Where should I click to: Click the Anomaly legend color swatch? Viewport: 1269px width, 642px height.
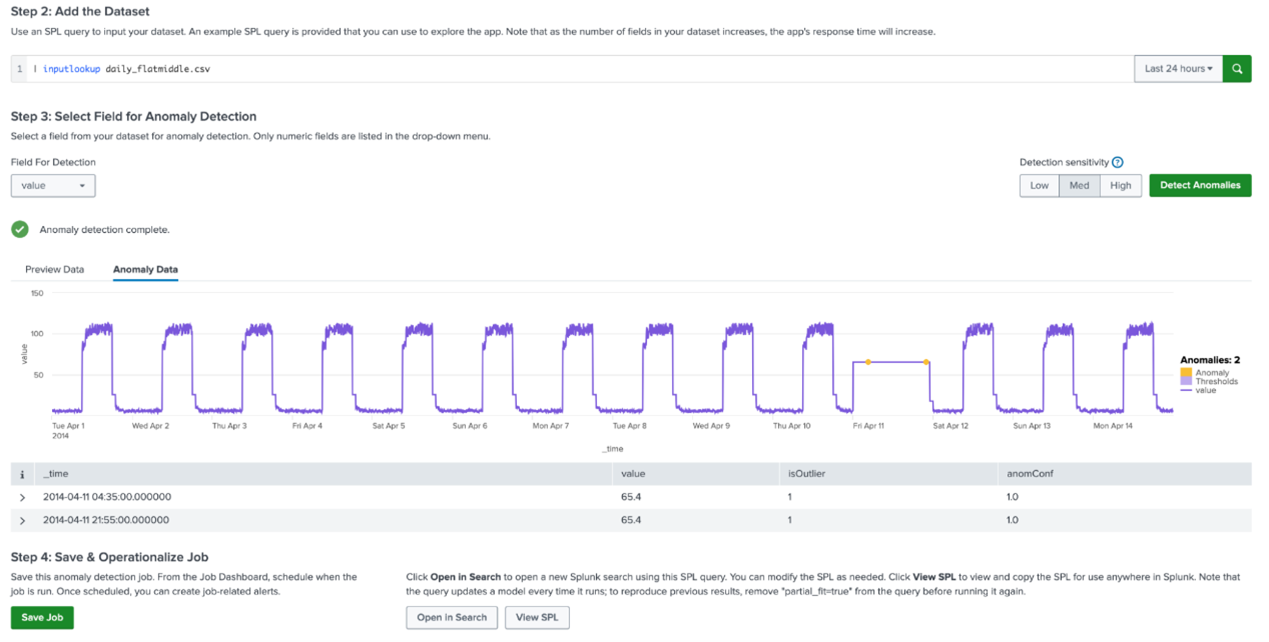[x=1186, y=373]
